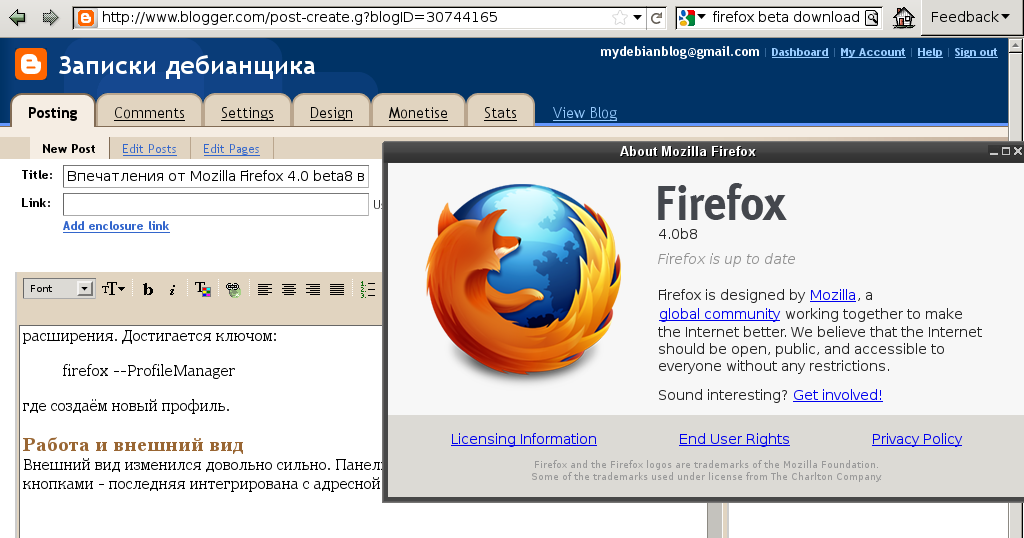
Task: Select the Posting tab
Action: (x=53, y=112)
